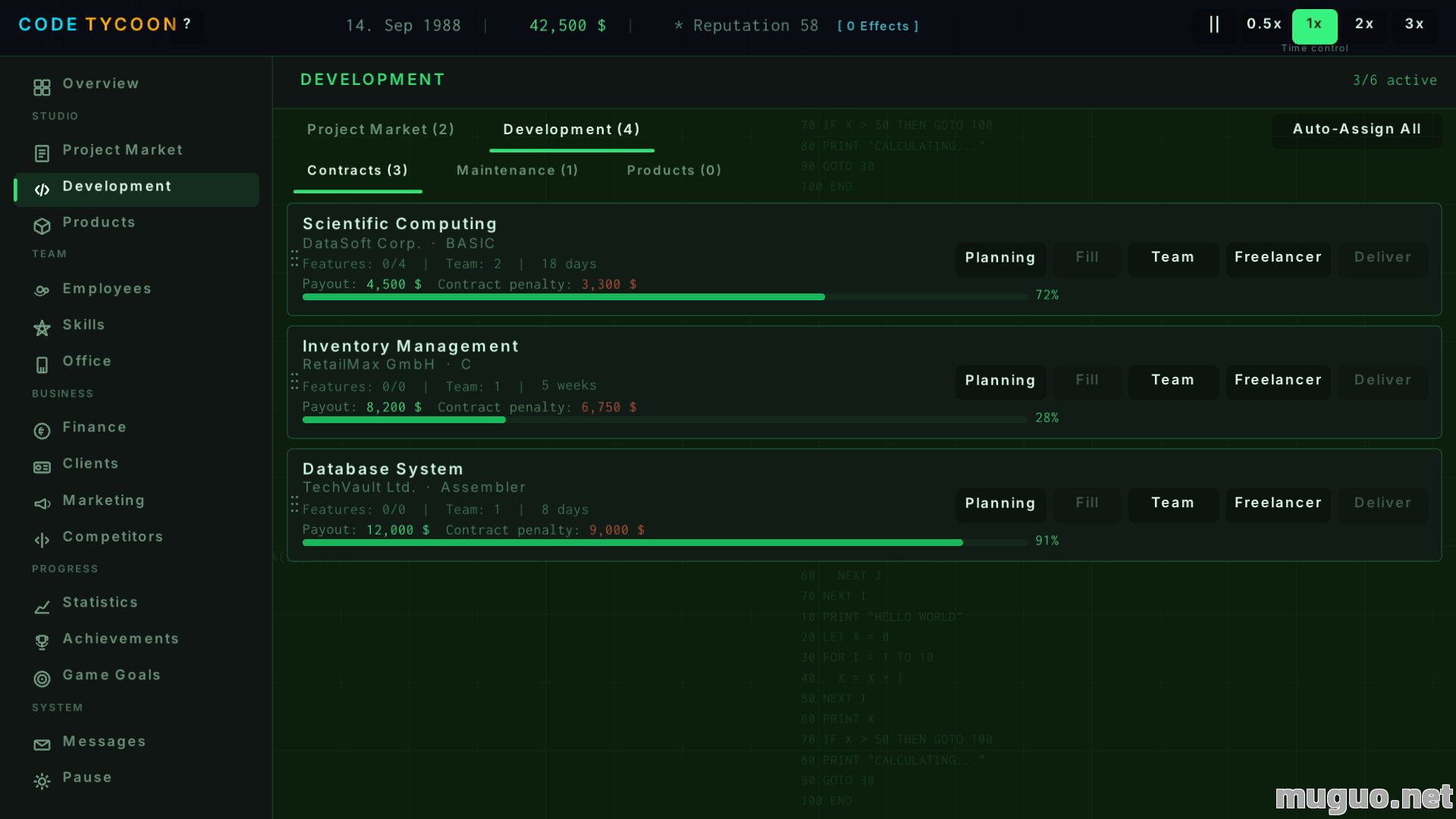1456x819 pixels.
Task: Click the Products cube icon
Action: click(x=42, y=226)
